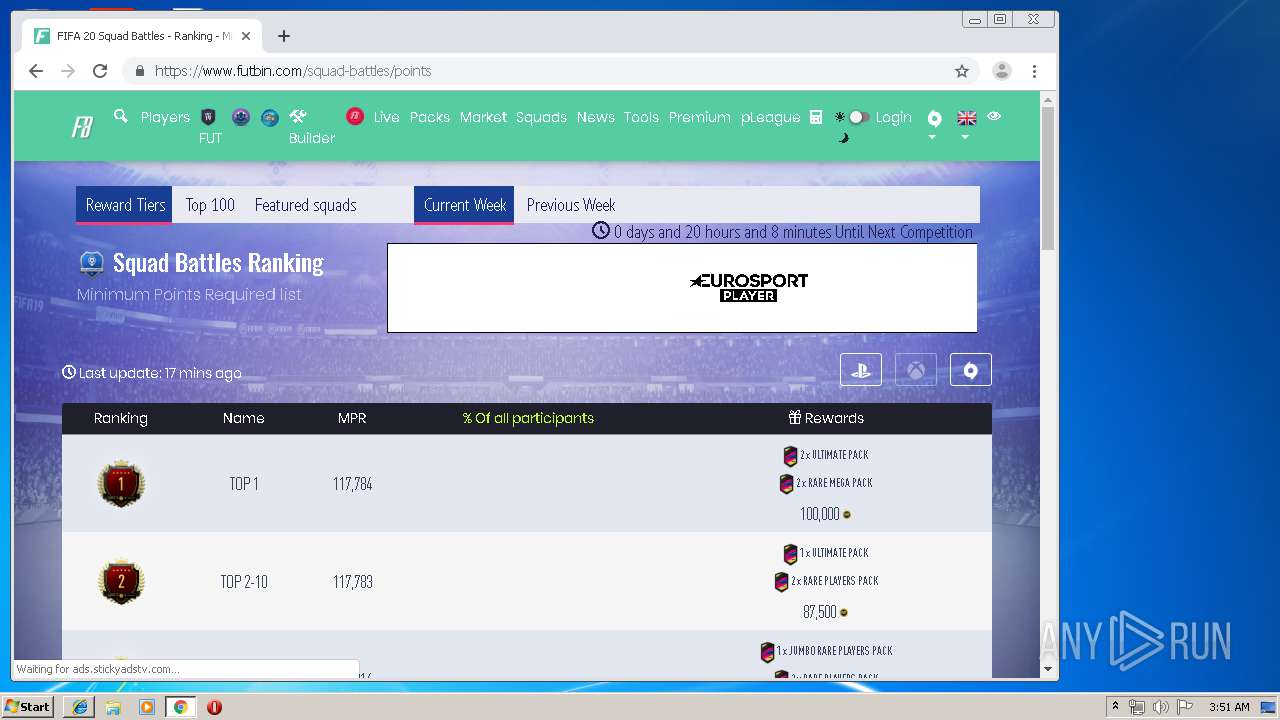
Task: Click the Rewards gift icon header
Action: click(x=795, y=418)
